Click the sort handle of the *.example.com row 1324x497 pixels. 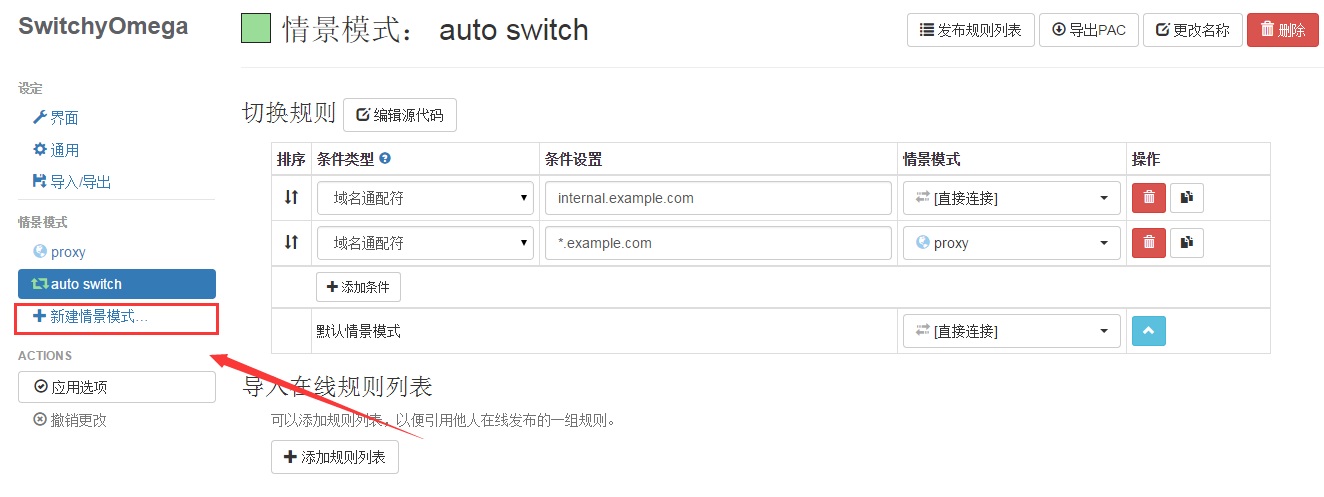click(291, 242)
